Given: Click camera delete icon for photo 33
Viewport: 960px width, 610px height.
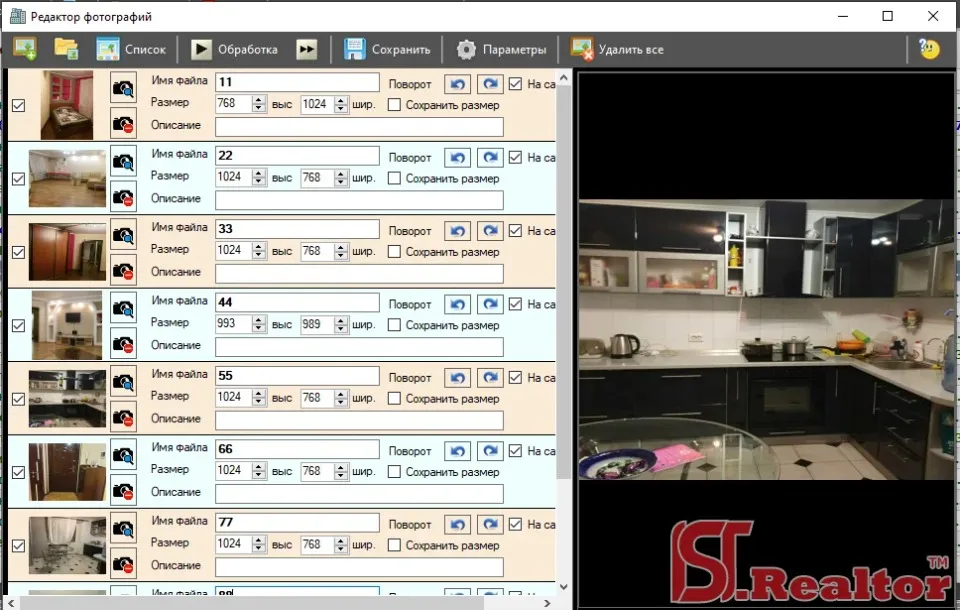Looking at the screenshot, I should coord(124,271).
